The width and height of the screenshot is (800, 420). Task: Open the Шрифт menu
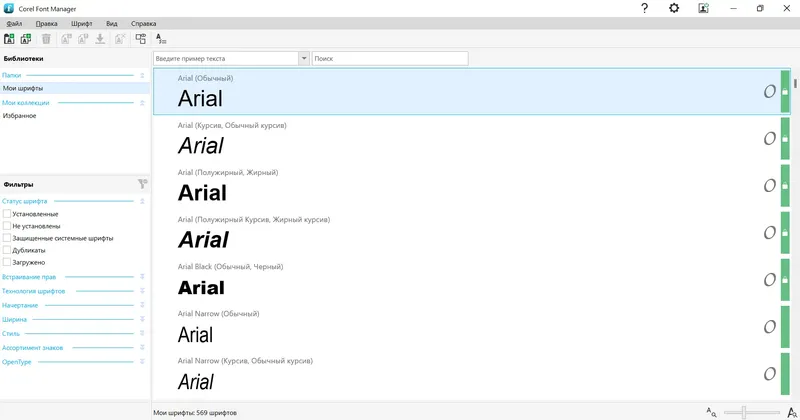pos(82,23)
